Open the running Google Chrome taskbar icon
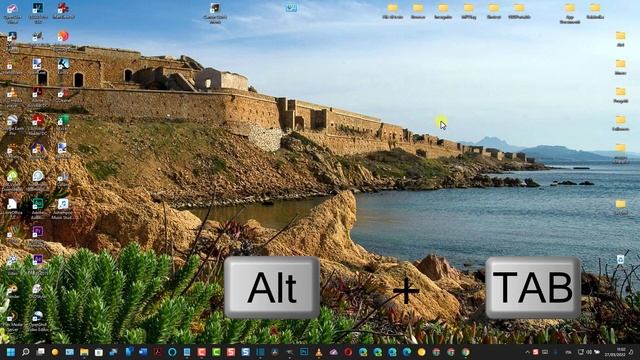 click(x=465, y=352)
